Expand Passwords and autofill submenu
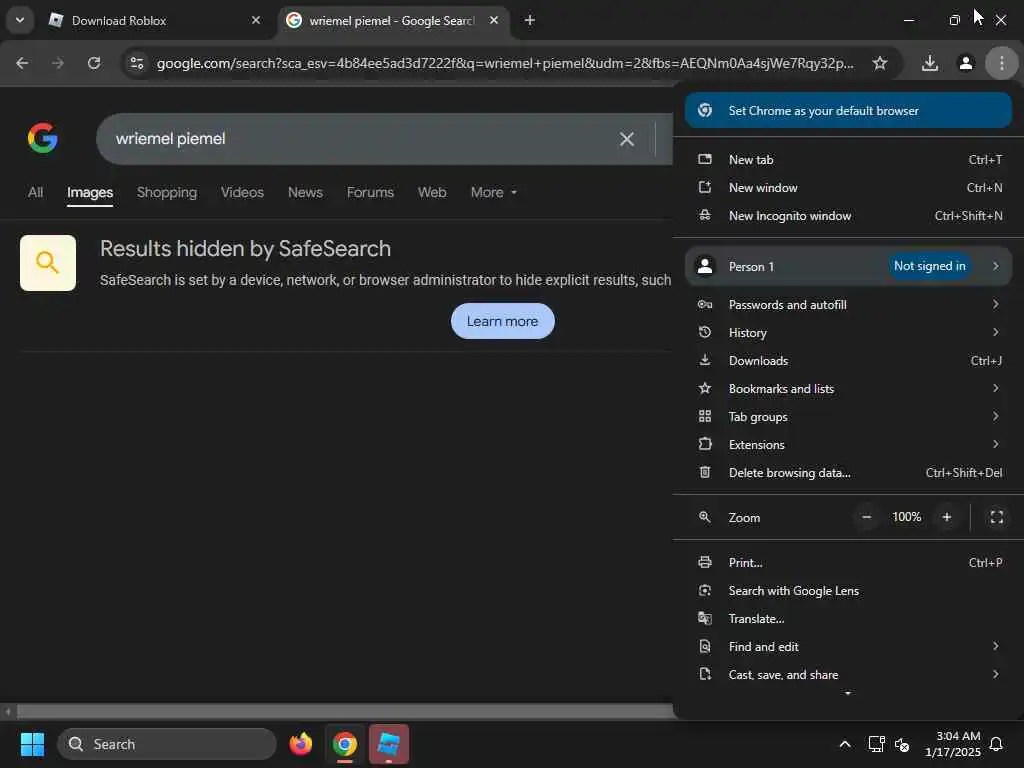 click(848, 304)
